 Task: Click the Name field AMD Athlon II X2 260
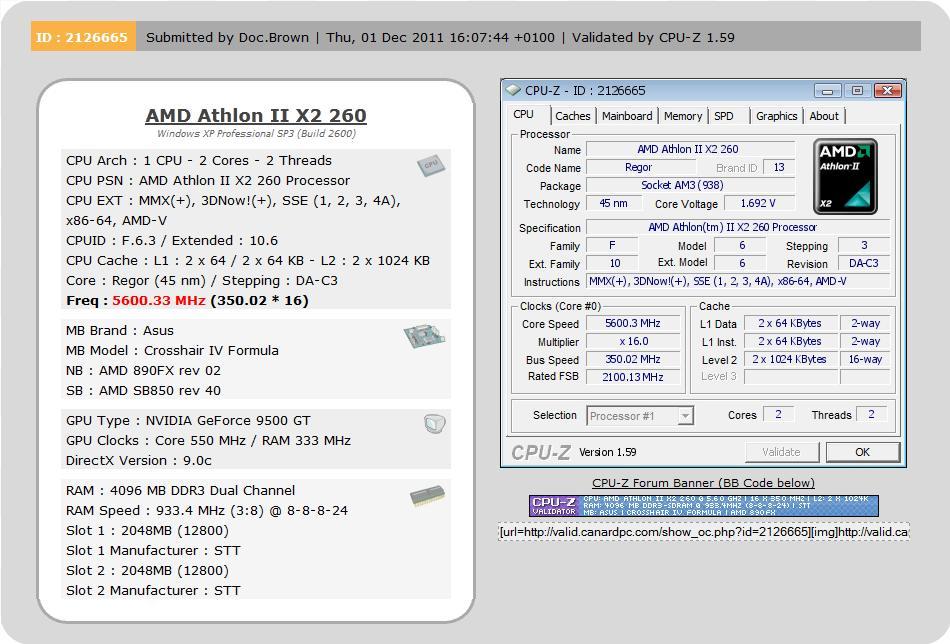690,149
